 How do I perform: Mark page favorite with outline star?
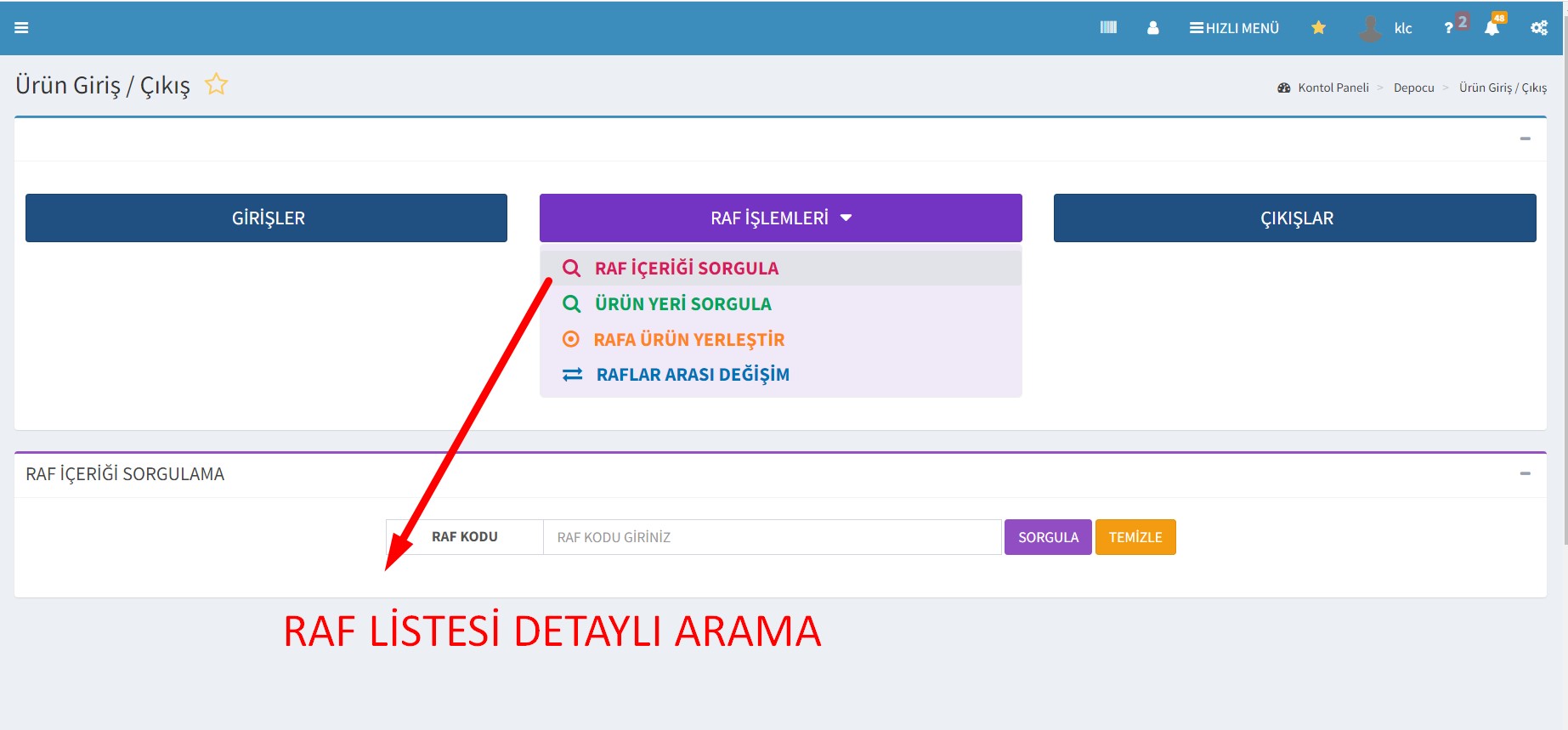coord(217,84)
